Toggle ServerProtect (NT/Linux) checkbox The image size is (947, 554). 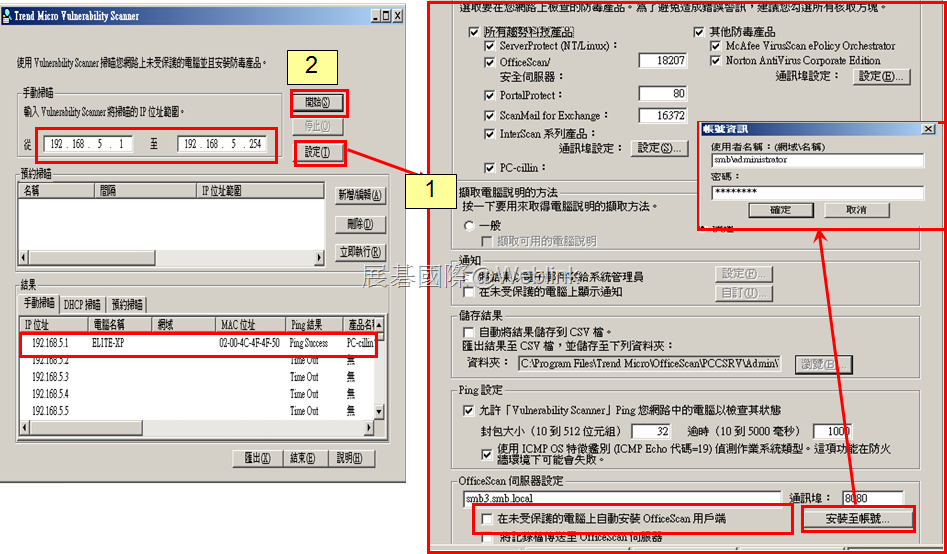click(x=490, y=46)
